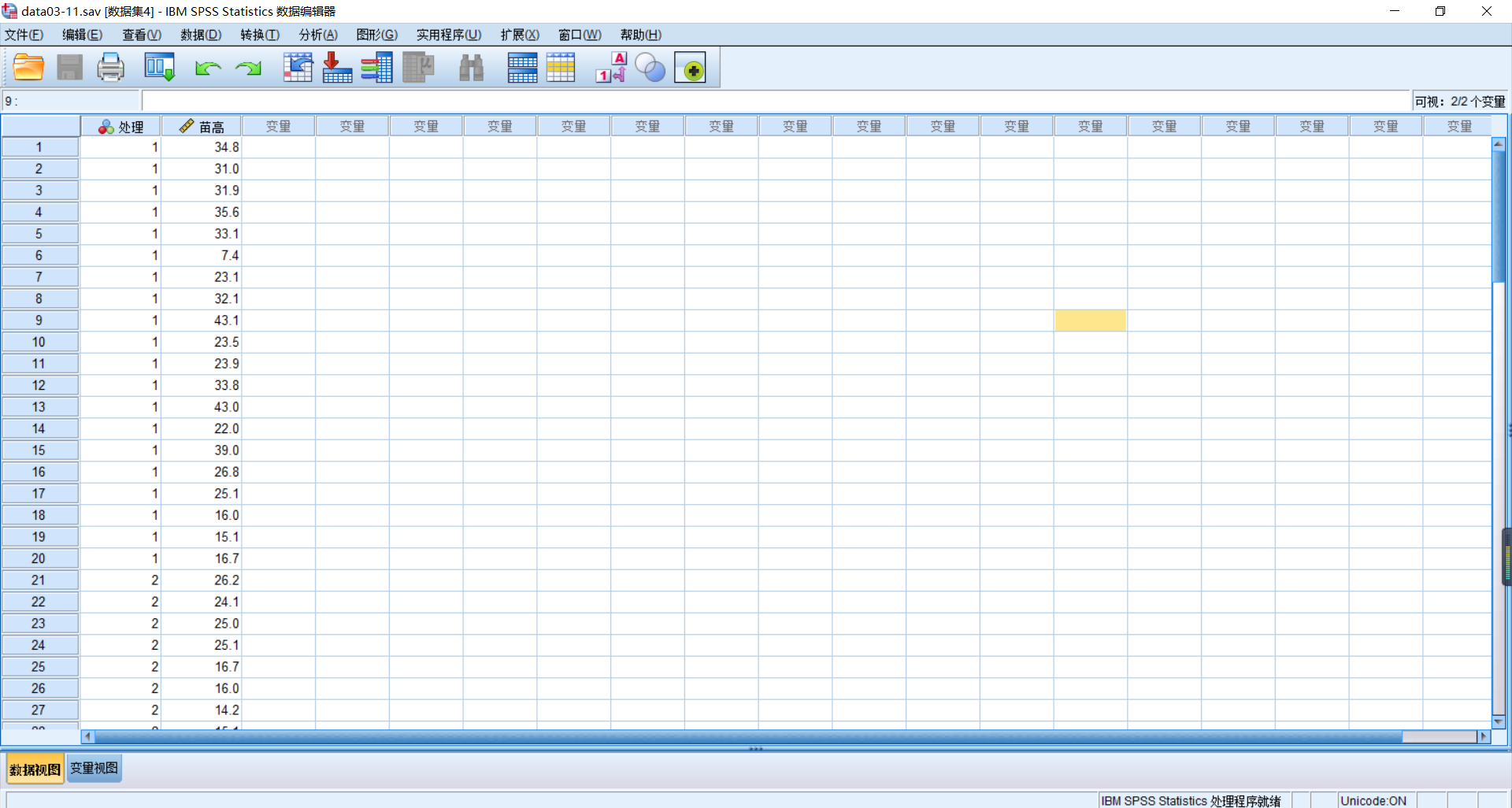Switch to the 变量视图 tab
This screenshot has width=1512, height=808.
point(94,768)
